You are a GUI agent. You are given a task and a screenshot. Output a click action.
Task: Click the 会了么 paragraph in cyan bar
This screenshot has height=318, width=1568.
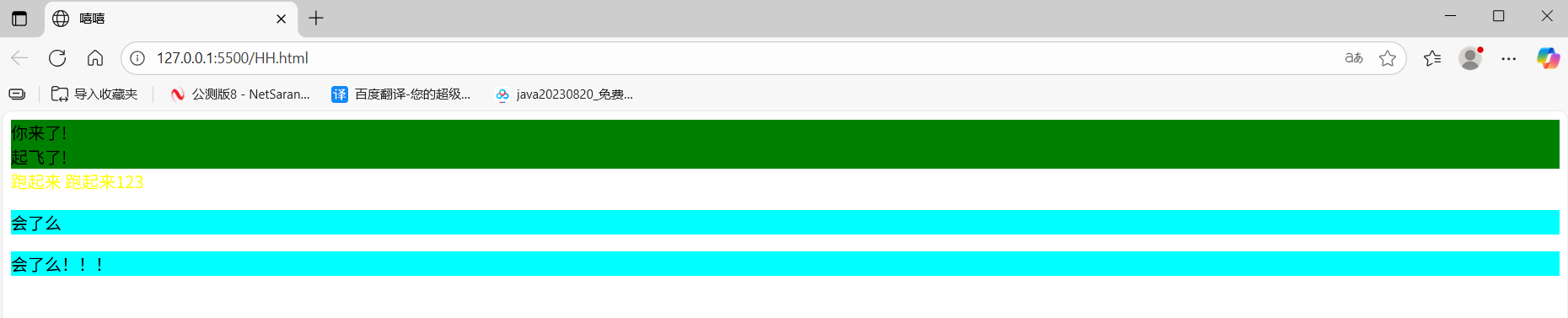[785, 223]
